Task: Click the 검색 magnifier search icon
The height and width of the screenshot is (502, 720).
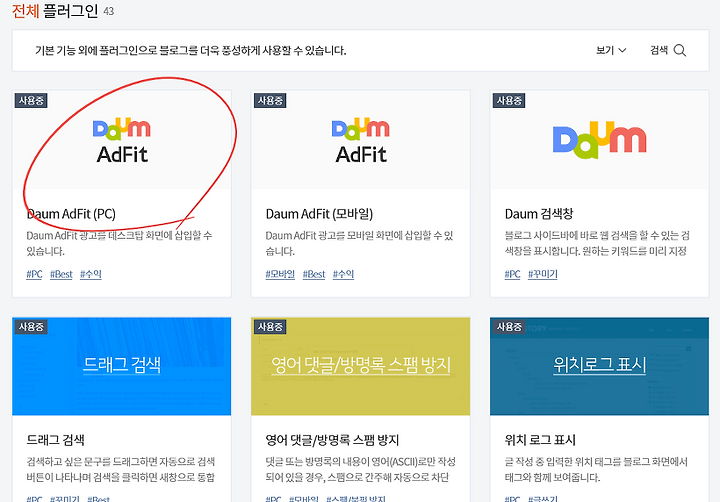Action: tap(680, 50)
